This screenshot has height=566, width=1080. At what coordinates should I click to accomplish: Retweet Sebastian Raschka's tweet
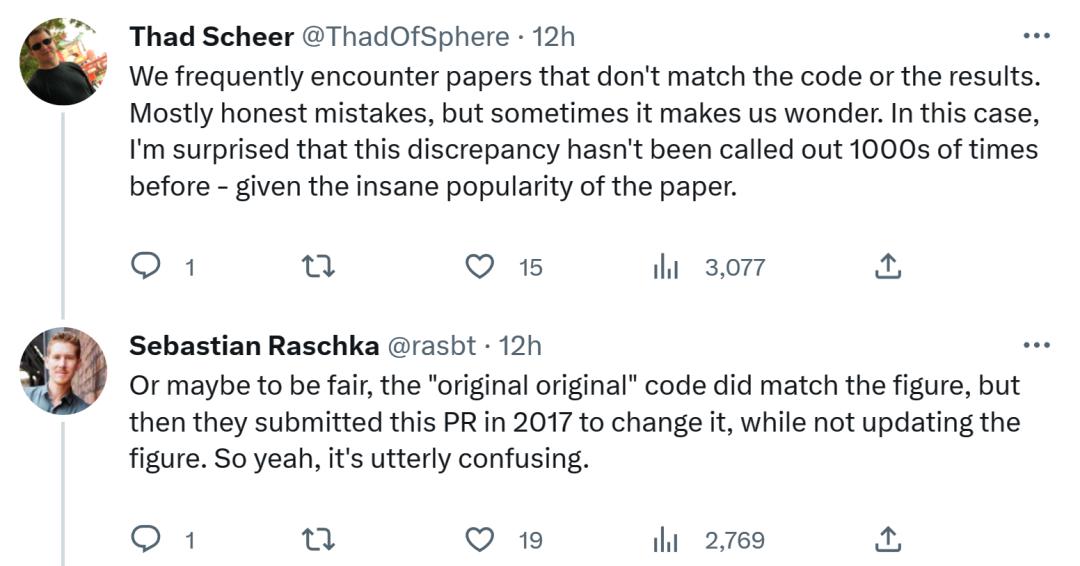point(318,540)
